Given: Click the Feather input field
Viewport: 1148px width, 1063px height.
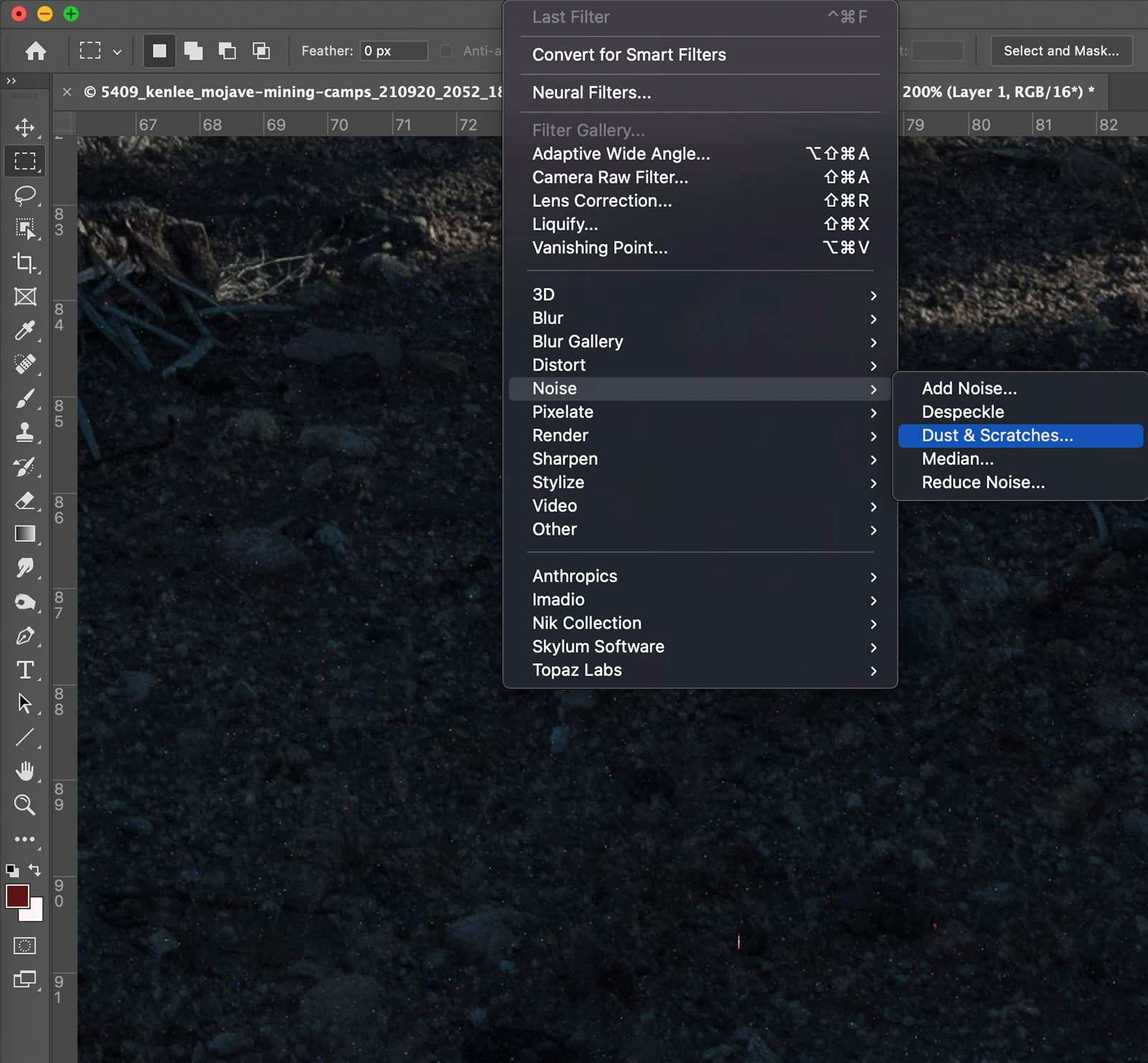Looking at the screenshot, I should (392, 51).
